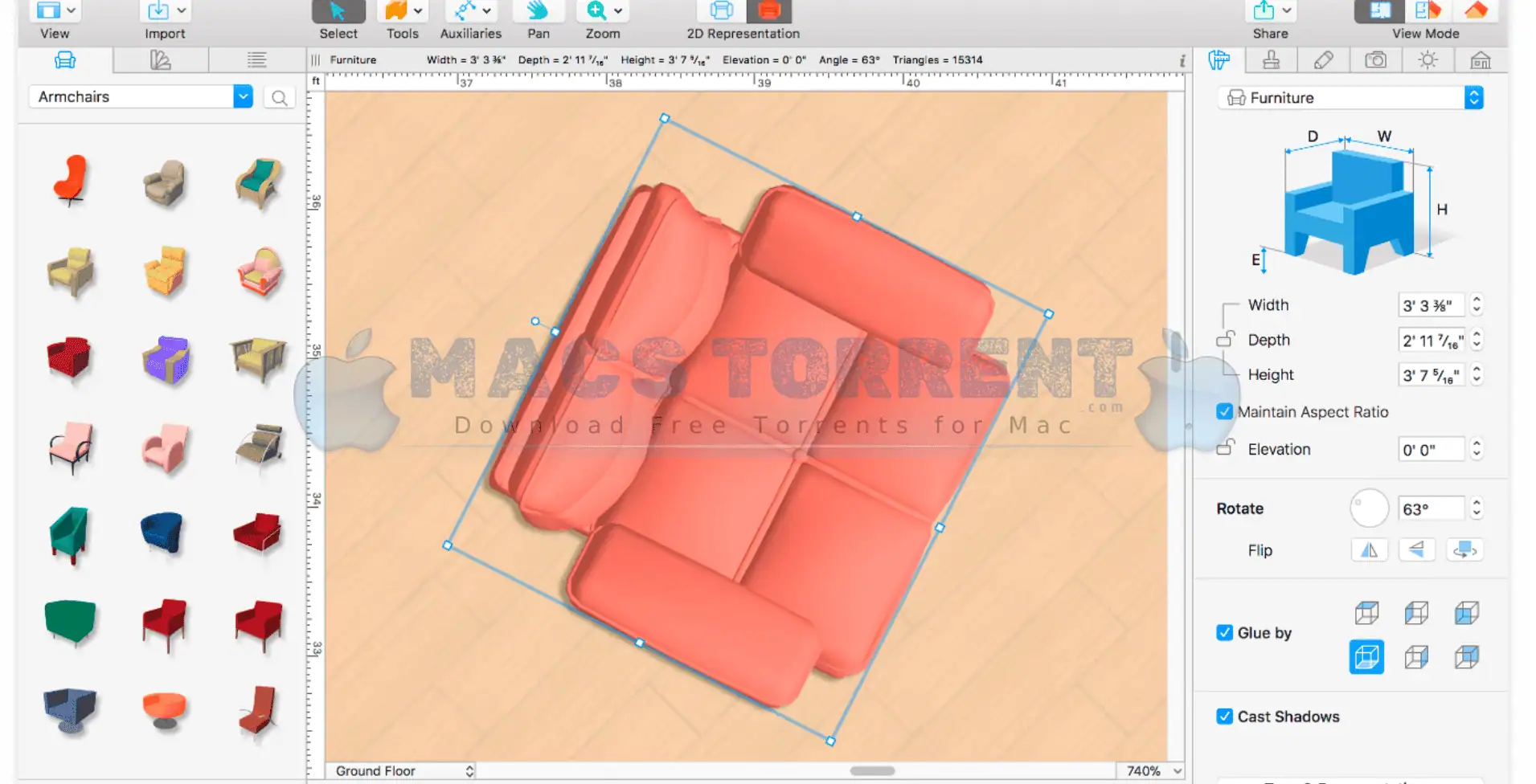The width and height of the screenshot is (1536, 784).
Task: Activate the Pan hand tool
Action: coord(538,11)
